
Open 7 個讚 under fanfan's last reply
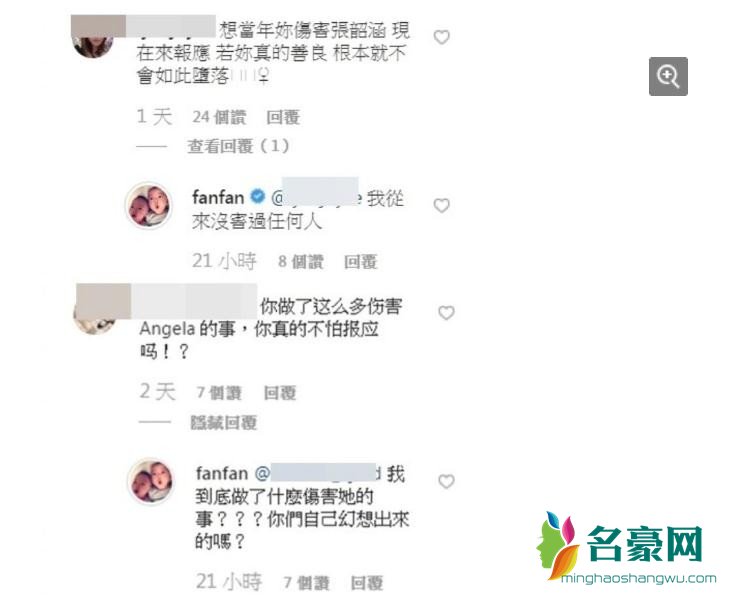[x=306, y=583]
